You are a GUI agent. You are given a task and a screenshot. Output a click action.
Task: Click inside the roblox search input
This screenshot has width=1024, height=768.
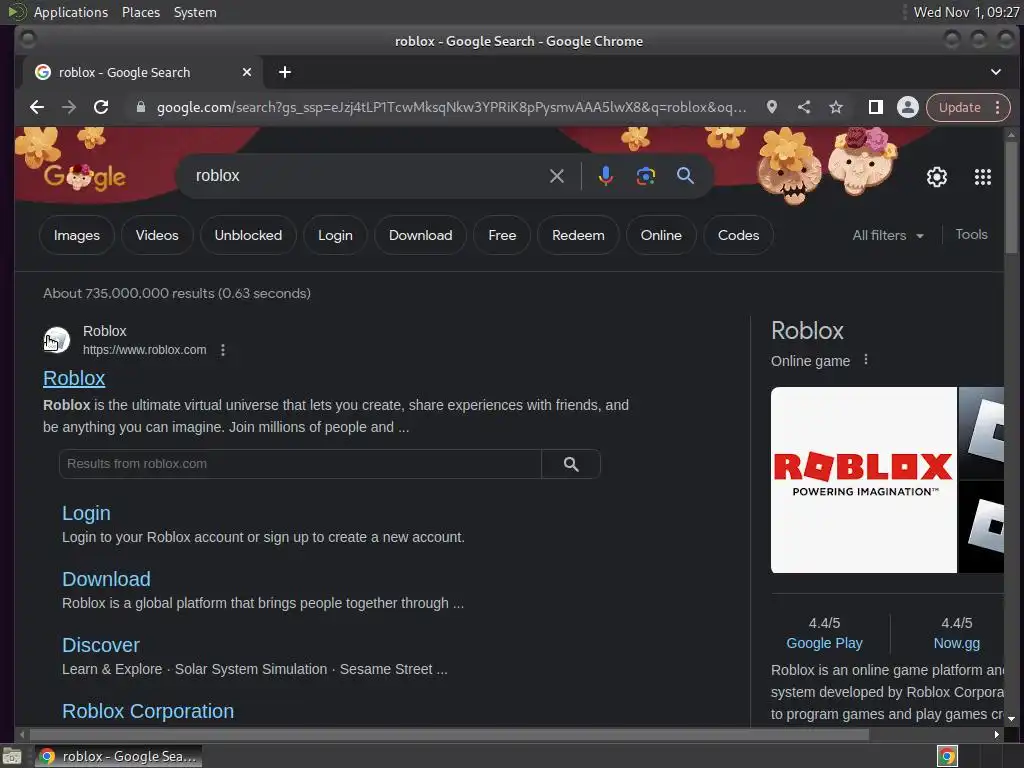click(366, 176)
